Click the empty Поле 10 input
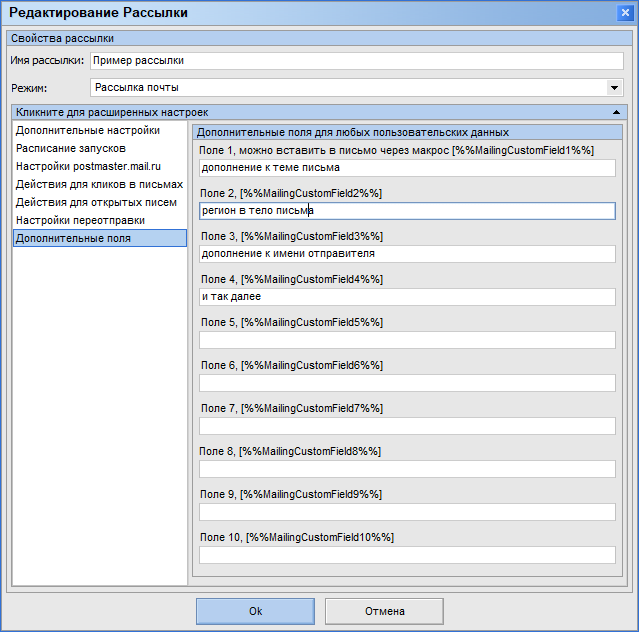 (x=407, y=555)
